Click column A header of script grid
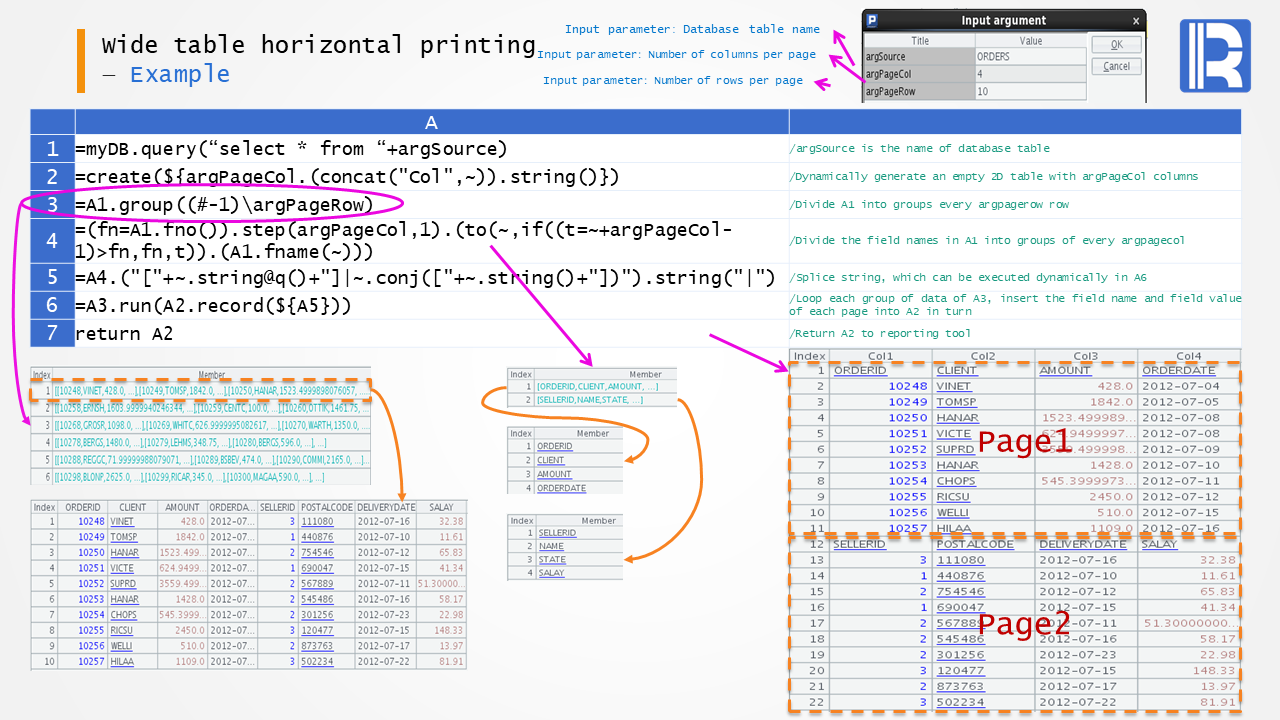The image size is (1280, 720). 431,122
